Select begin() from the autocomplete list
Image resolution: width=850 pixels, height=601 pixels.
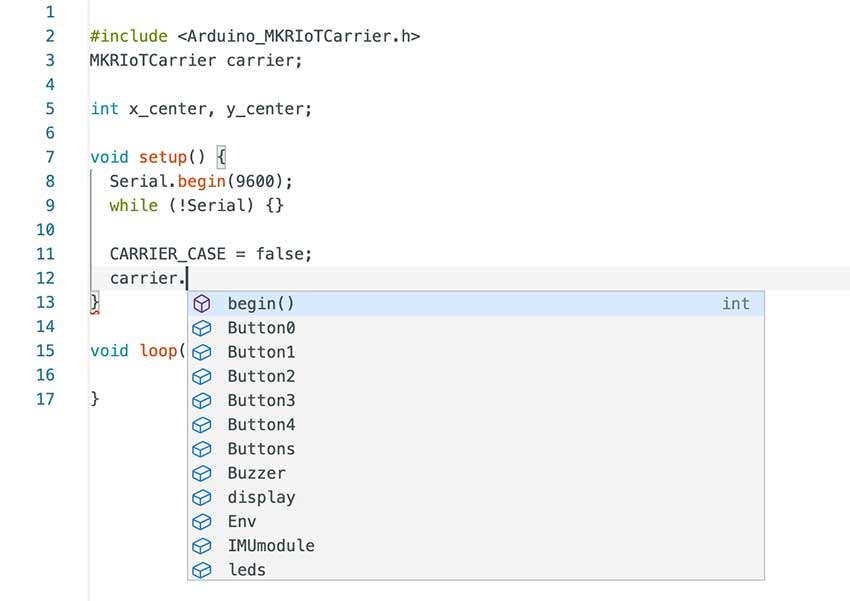(x=261, y=304)
